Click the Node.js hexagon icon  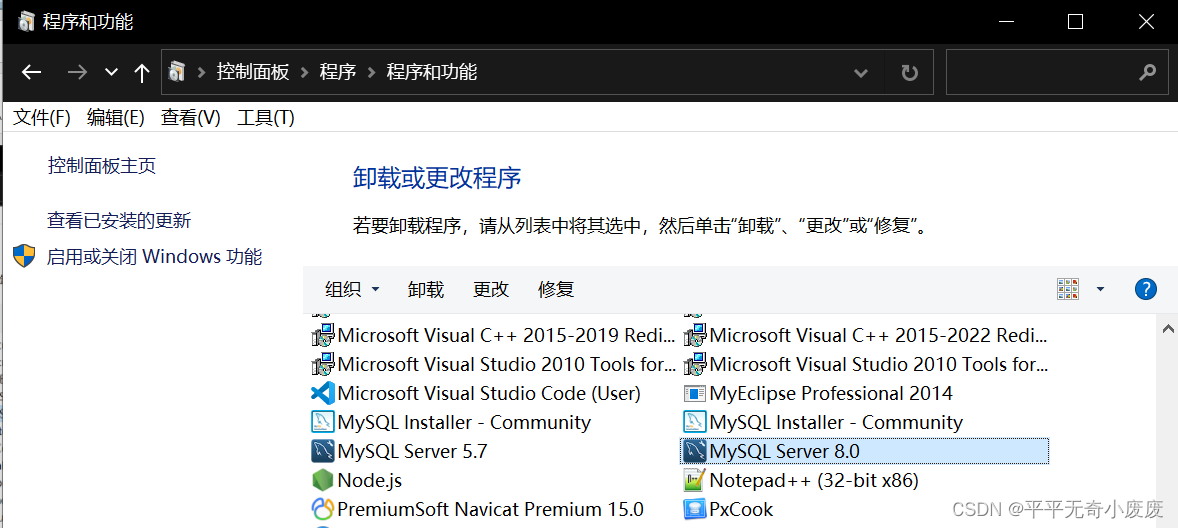pyautogui.click(x=322, y=480)
